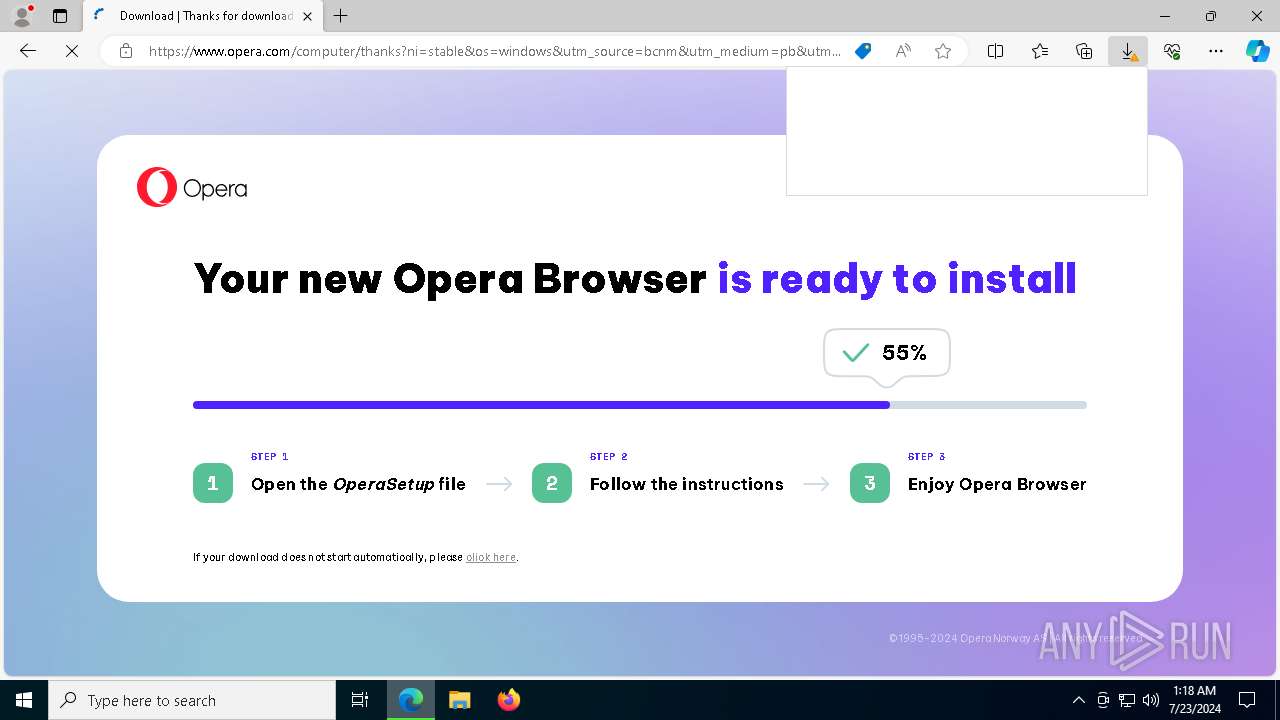The width and height of the screenshot is (1280, 720).
Task: Activate Read aloud icon
Action: click(903, 51)
